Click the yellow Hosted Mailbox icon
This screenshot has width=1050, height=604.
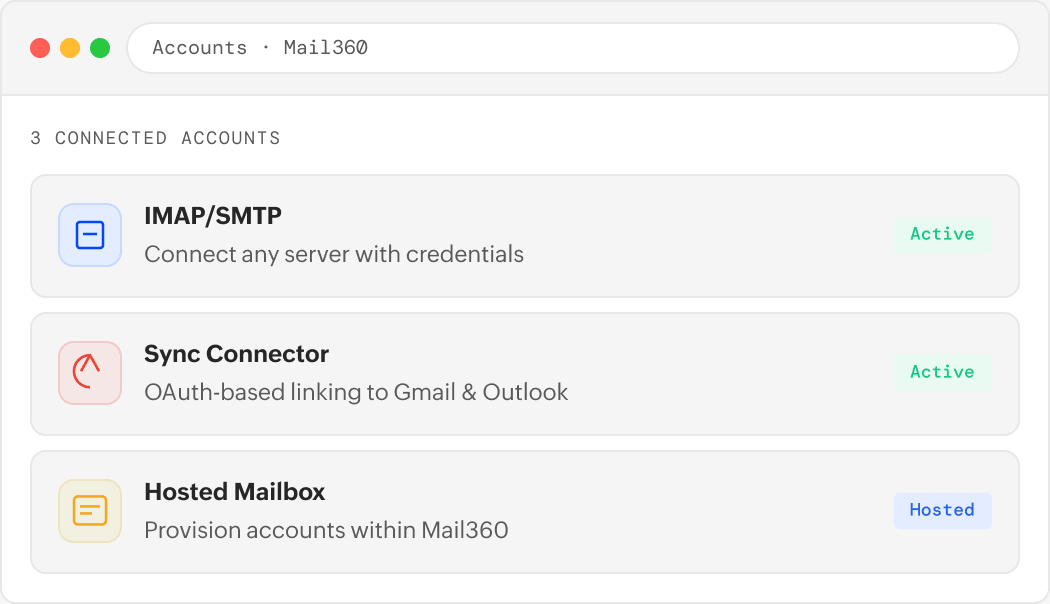90,511
